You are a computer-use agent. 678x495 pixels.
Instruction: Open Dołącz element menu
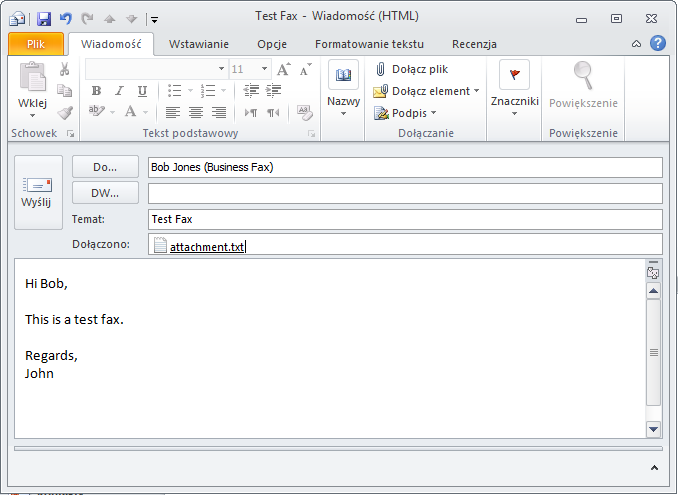tap(426, 91)
